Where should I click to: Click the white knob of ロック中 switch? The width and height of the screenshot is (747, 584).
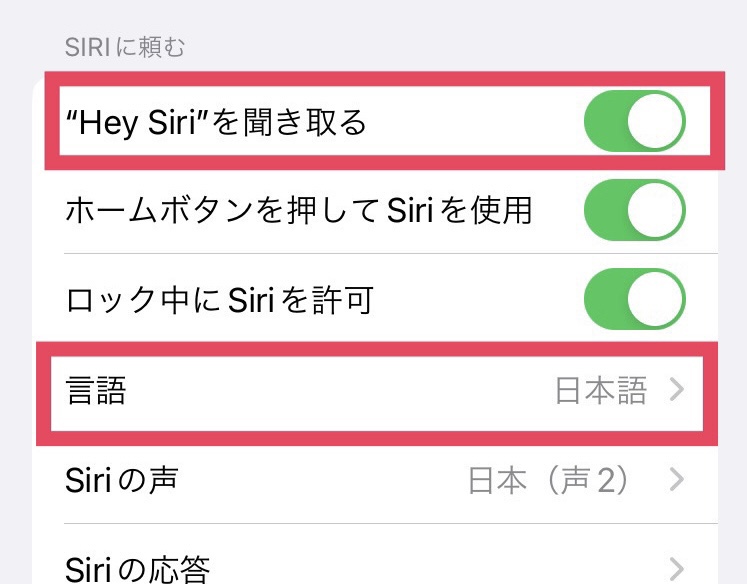[655, 299]
